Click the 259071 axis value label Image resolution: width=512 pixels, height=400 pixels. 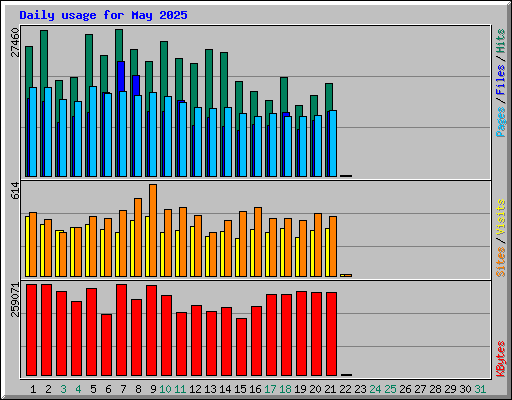coord(15,299)
